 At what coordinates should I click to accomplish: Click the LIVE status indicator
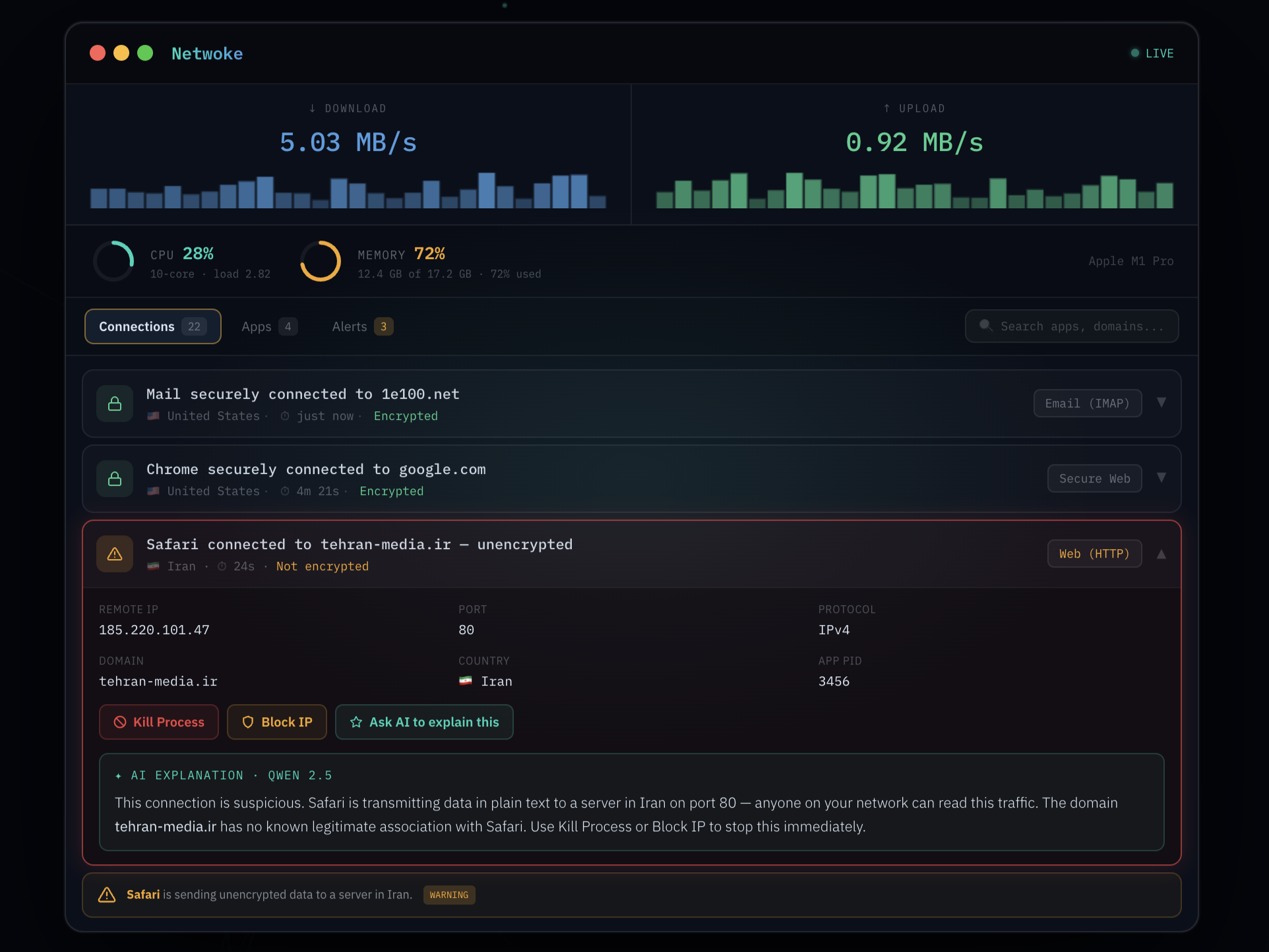click(1152, 53)
